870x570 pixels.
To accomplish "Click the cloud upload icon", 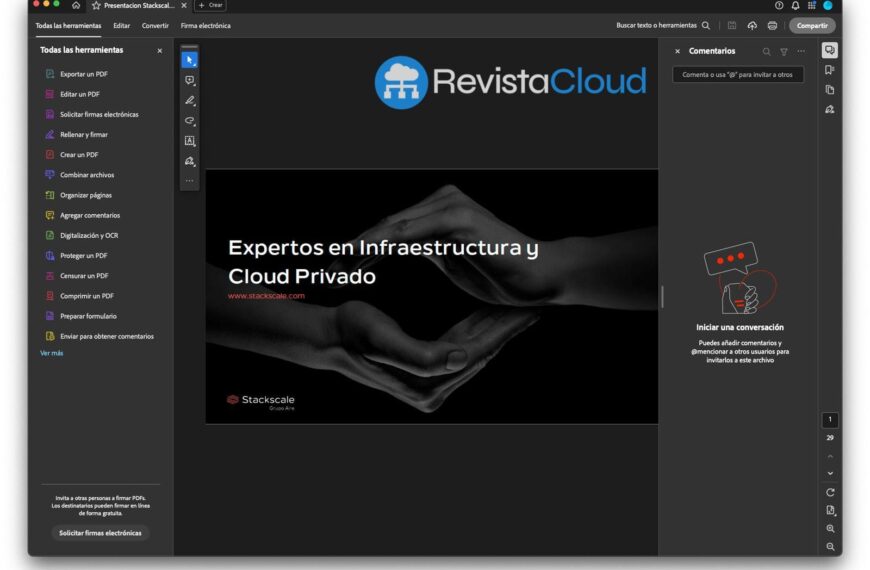I will pos(752,26).
